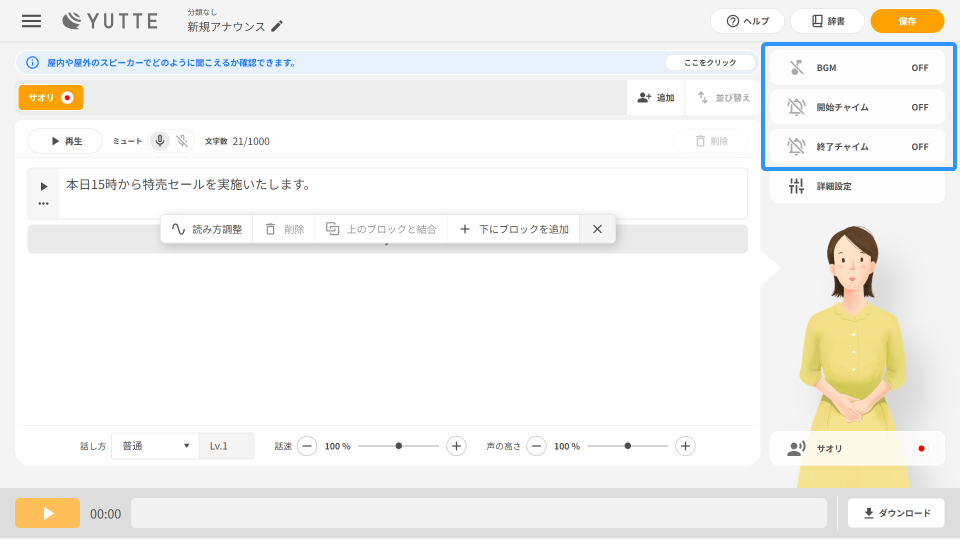This screenshot has height=540, width=960.
Task: Unmute using the microphone icon
Action: pyautogui.click(x=160, y=141)
